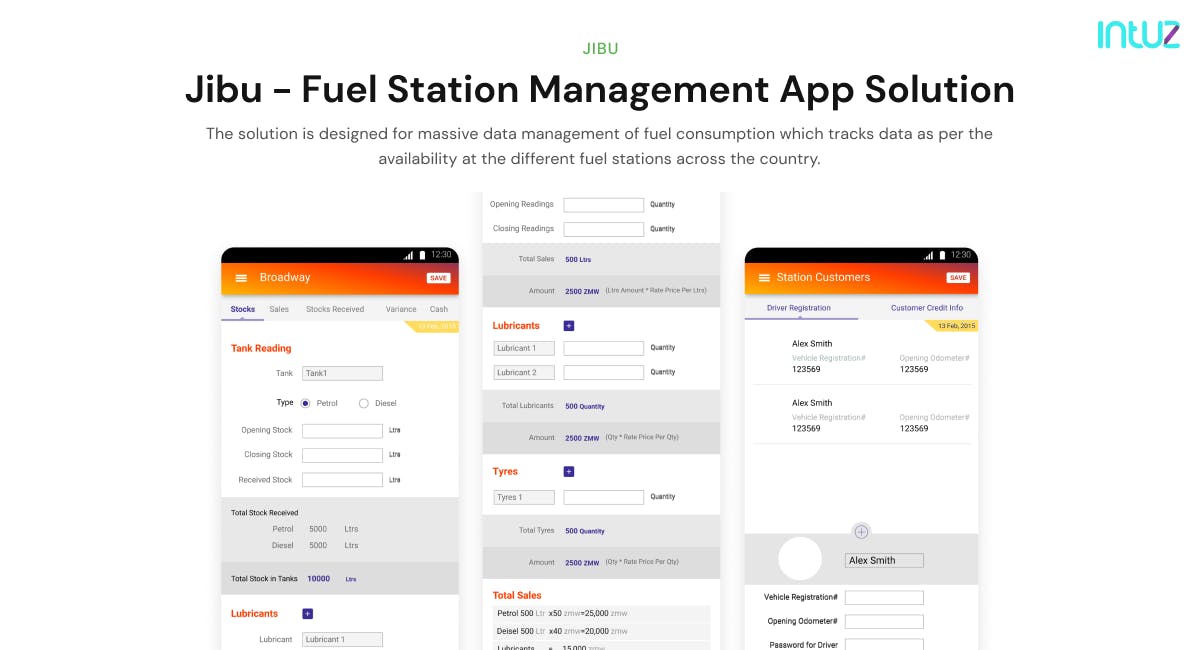Open the hamburger menu on the Broadway screen
Screen dimensions: 1200x650
pyautogui.click(x=240, y=278)
